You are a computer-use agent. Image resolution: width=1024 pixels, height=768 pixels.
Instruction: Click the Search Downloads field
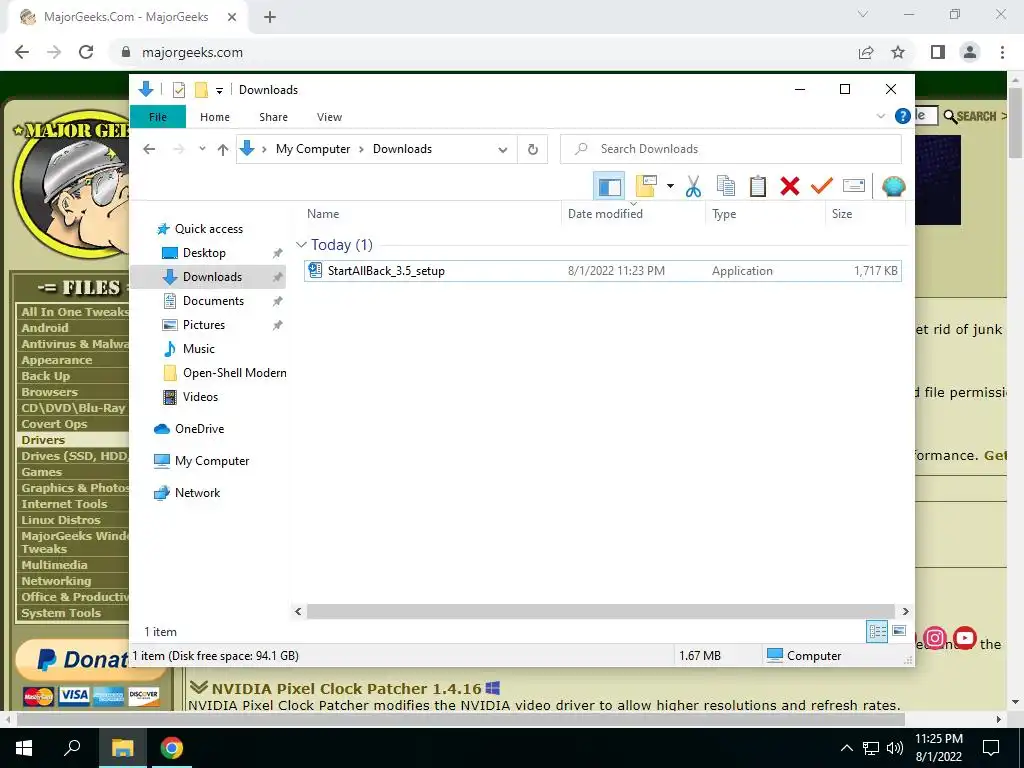[731, 149]
